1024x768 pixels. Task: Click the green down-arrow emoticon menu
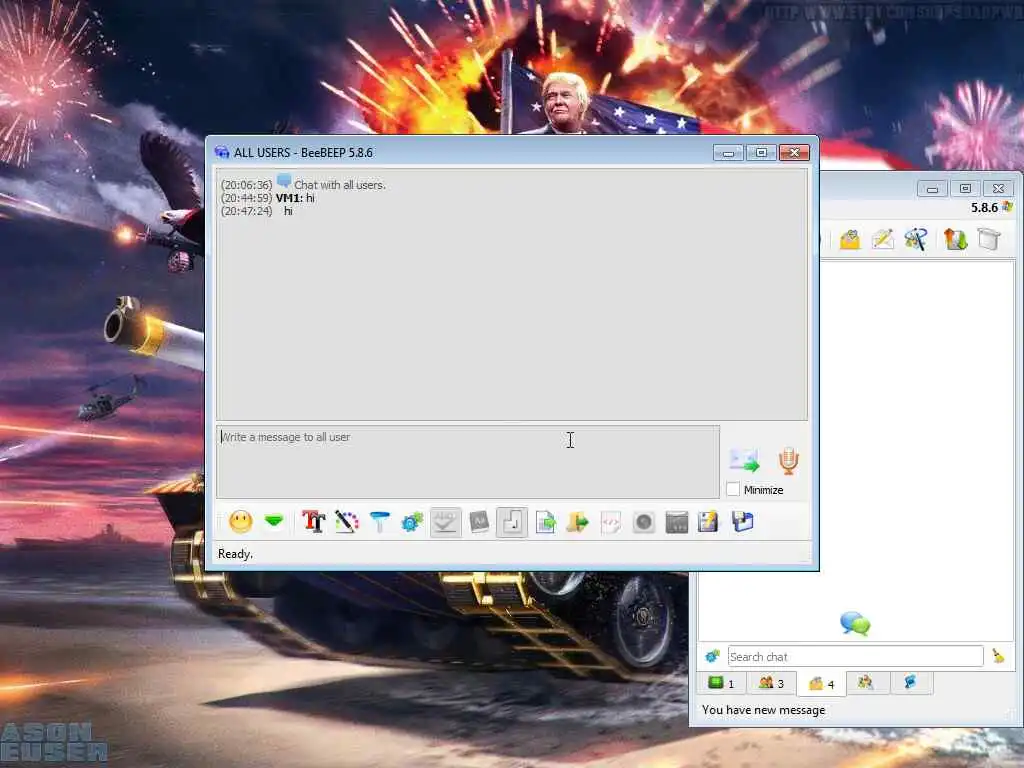[x=274, y=521]
